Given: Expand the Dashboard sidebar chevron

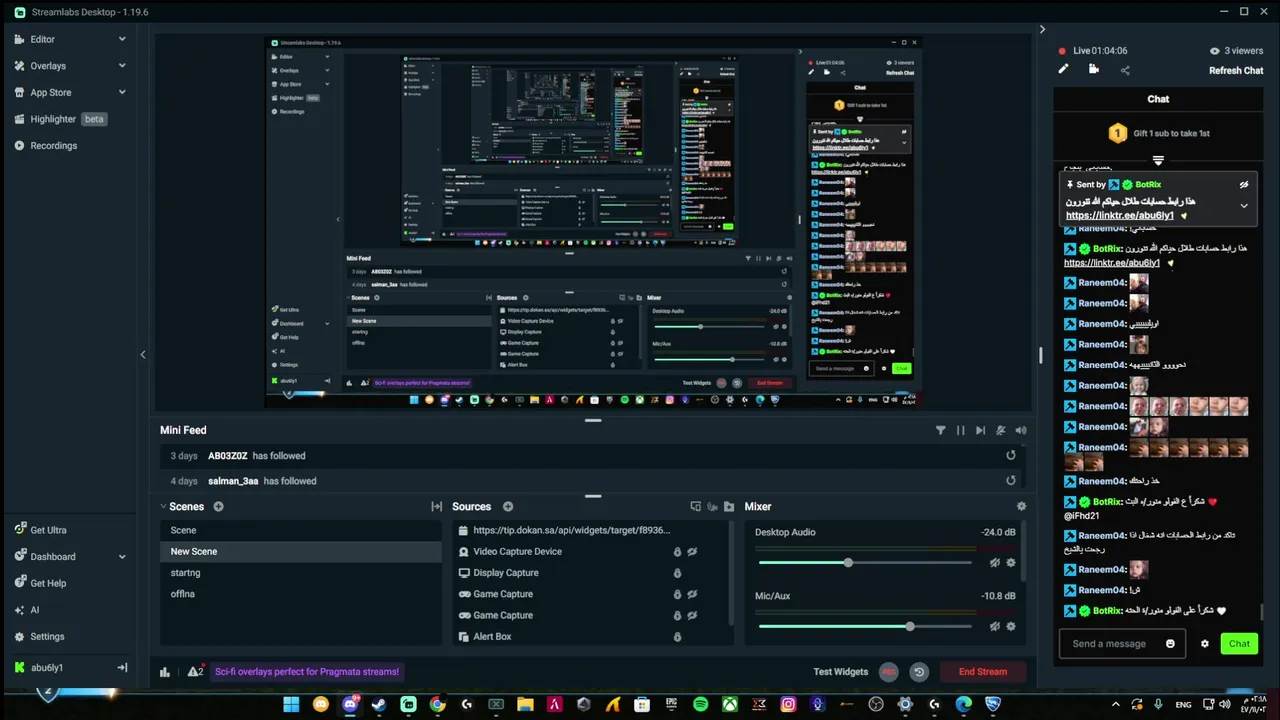Looking at the screenshot, I should point(122,557).
